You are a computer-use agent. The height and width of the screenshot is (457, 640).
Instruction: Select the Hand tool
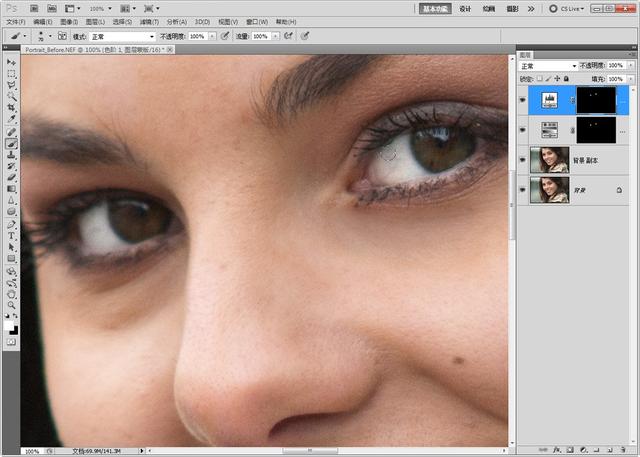point(11,294)
